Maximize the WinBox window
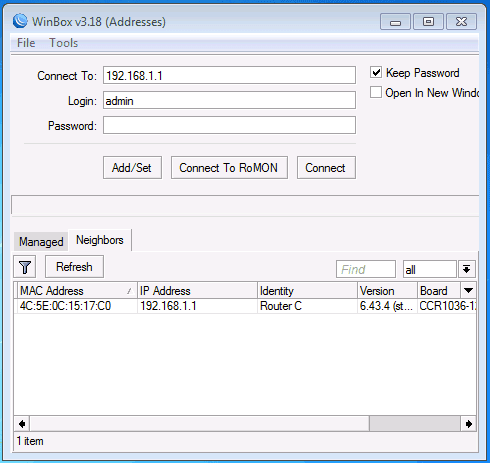Screen dimensions: 490x463 (x=428, y=22)
